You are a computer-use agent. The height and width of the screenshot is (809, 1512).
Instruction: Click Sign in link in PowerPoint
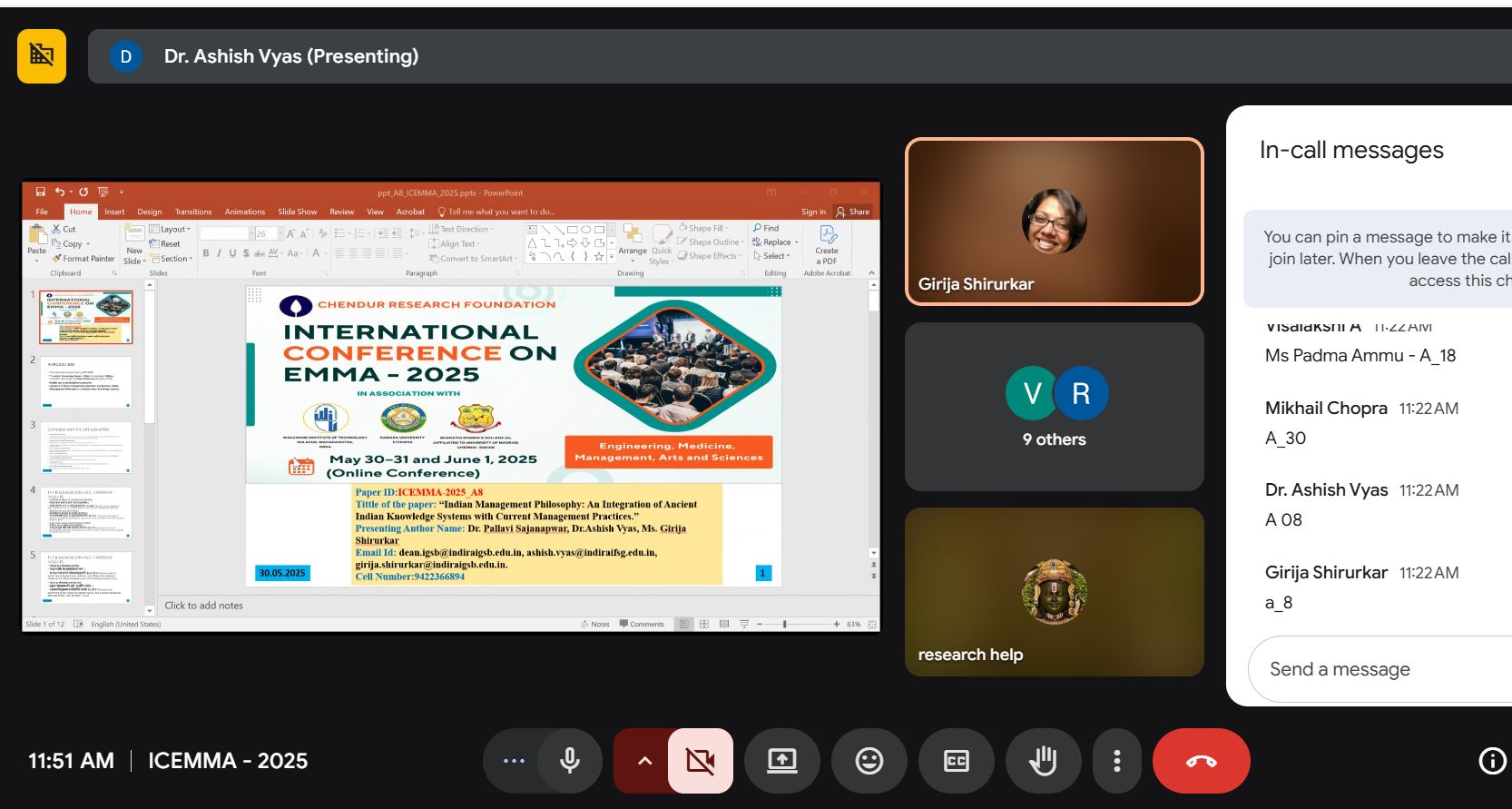pos(814,212)
